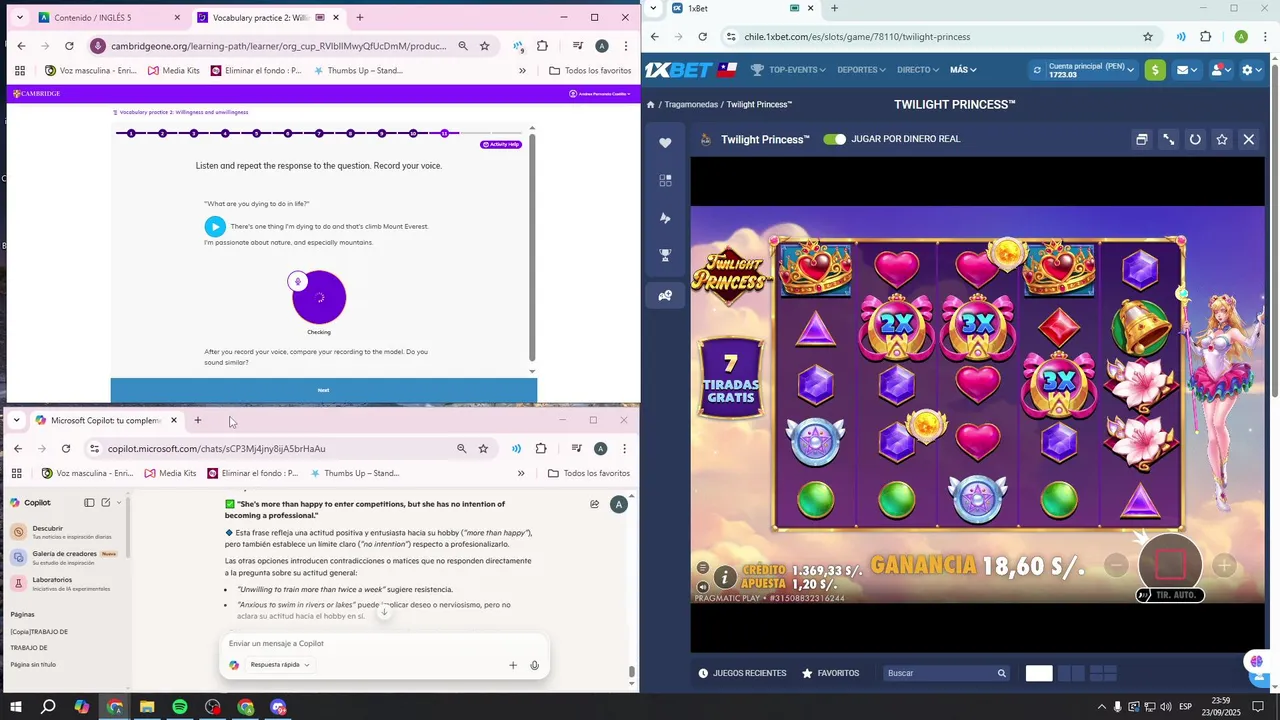Viewport: 1280px width, 720px height.
Task: Open the grid categories icon in the game sidebar
Action: click(x=665, y=181)
